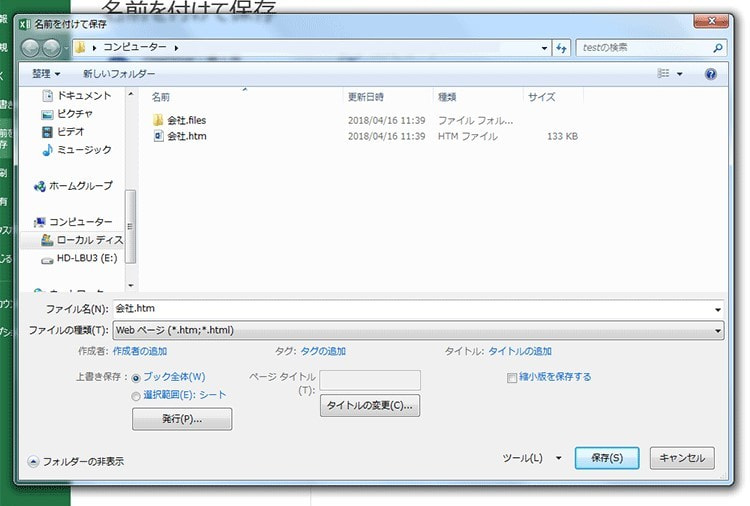The width and height of the screenshot is (750, 506).
Task: Click the 保存 button
Action: (607, 458)
